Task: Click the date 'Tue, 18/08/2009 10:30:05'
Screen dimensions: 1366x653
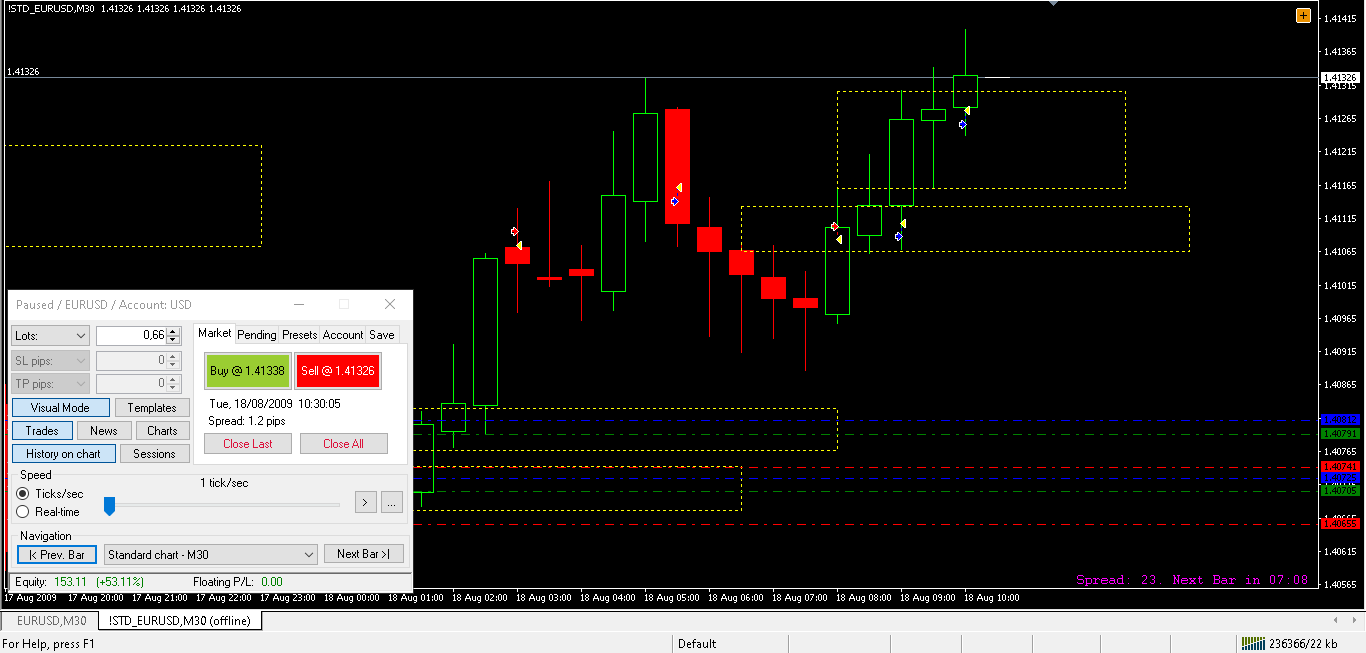Action: coord(274,404)
